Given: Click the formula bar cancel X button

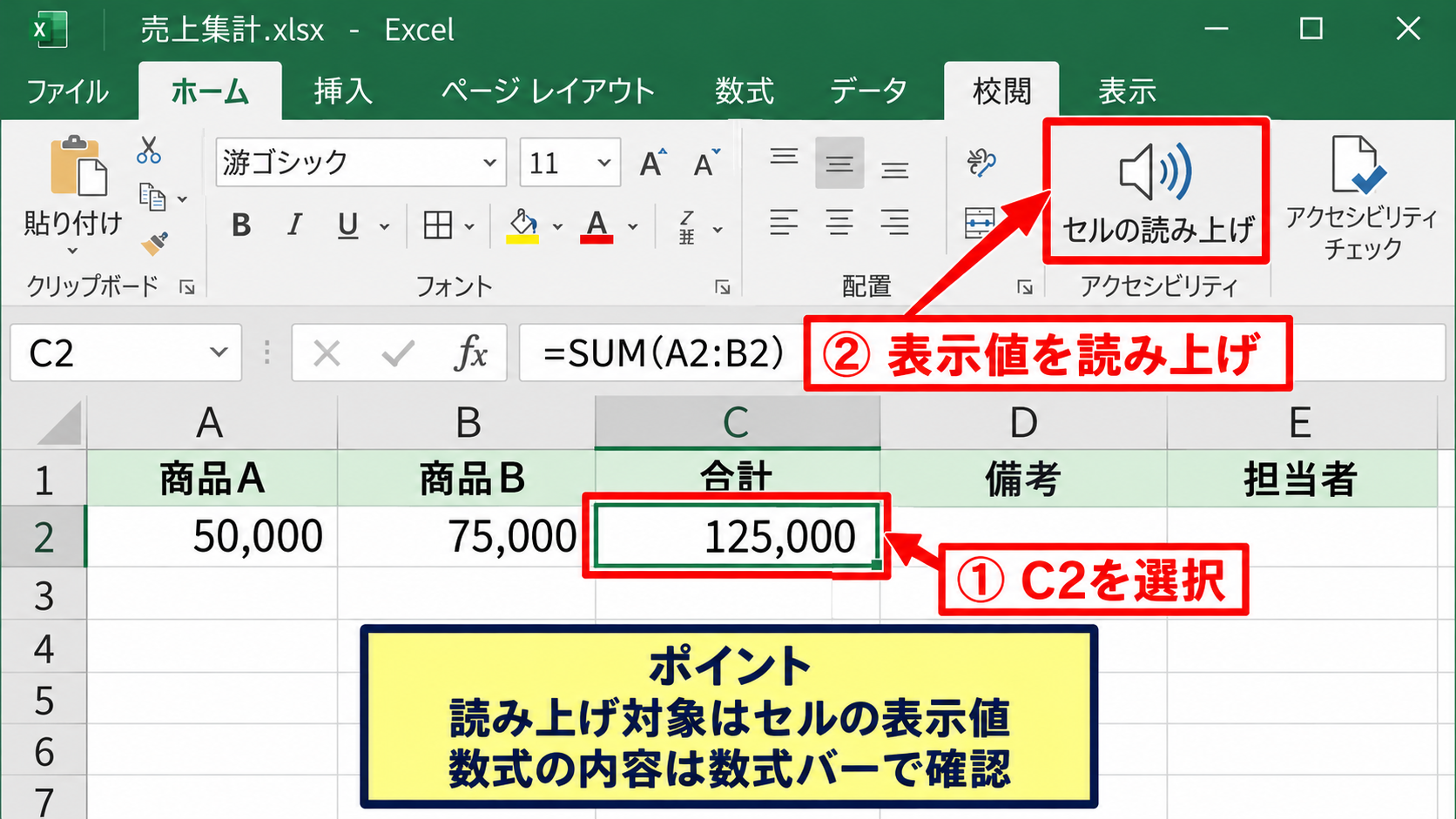Looking at the screenshot, I should coord(327,353).
